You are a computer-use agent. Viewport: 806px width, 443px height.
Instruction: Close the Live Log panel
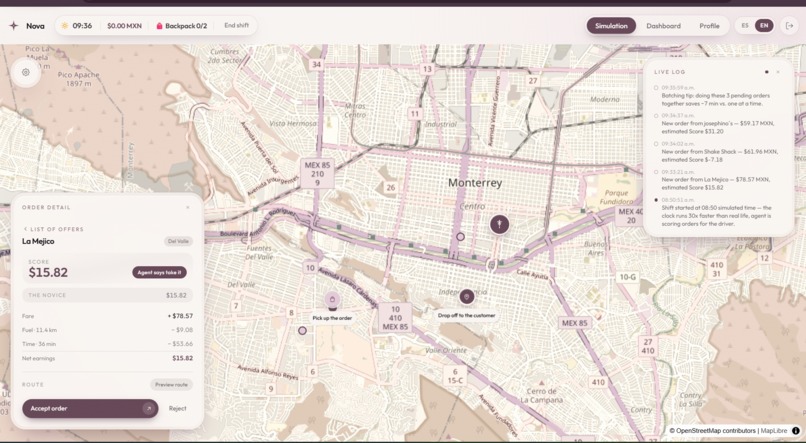click(x=778, y=72)
